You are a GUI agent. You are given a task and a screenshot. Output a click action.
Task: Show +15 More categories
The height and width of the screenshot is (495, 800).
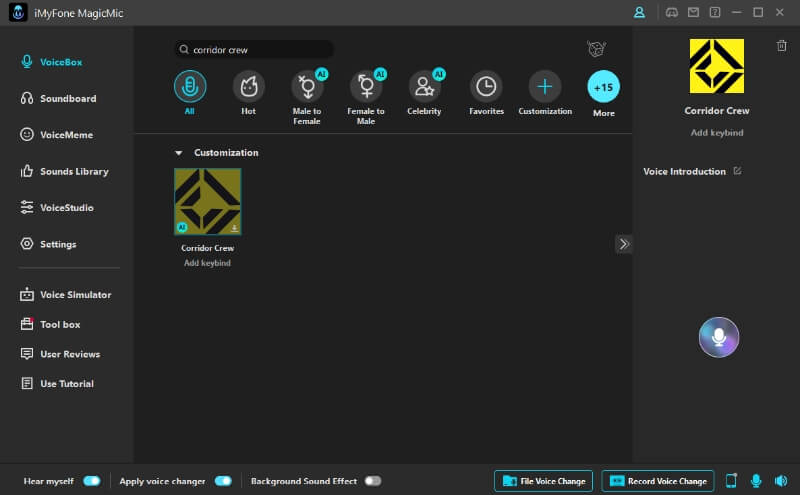point(604,87)
